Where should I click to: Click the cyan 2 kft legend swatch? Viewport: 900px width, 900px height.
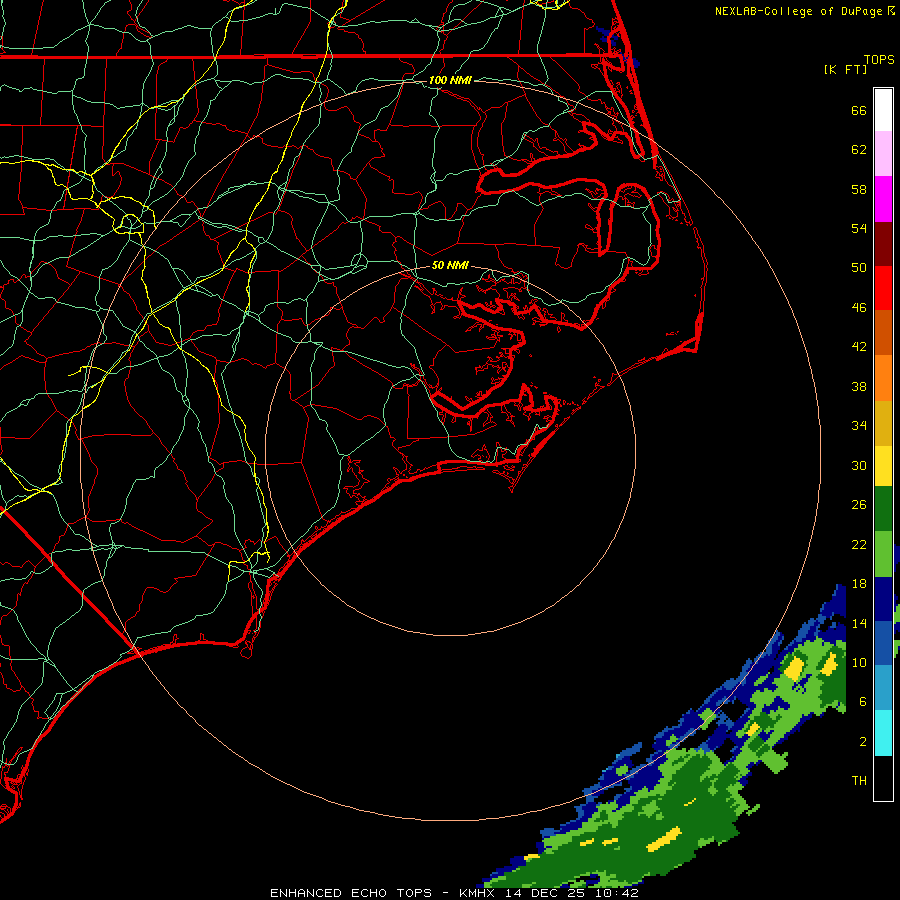pyautogui.click(x=883, y=733)
